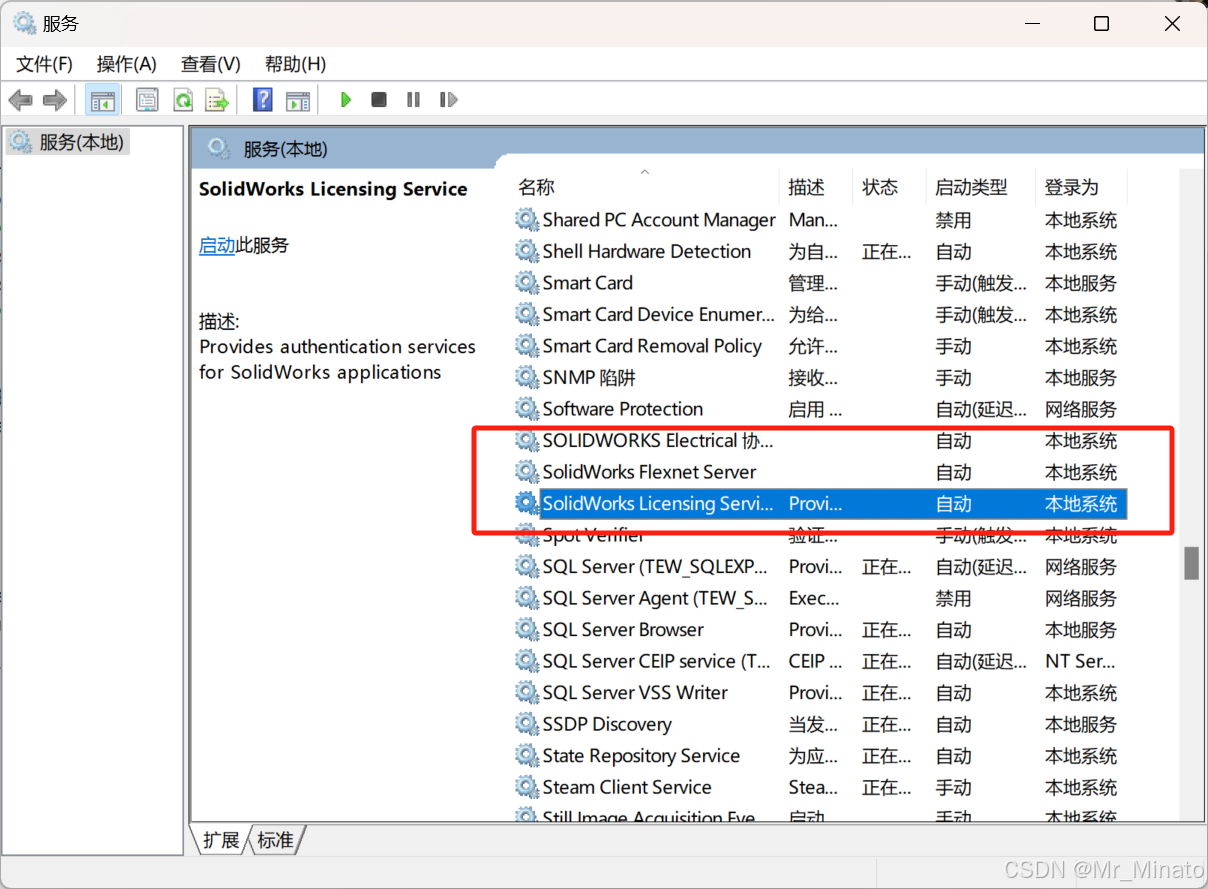
Task: Click 手动 startup type of Steam Client Service
Action: [953, 787]
